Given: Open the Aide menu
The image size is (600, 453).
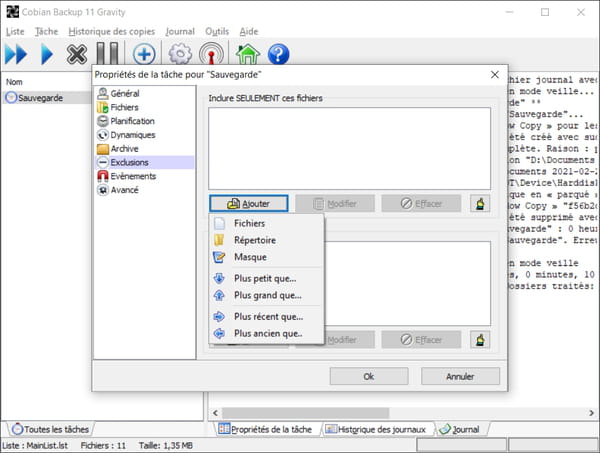Looking at the screenshot, I should [x=249, y=31].
